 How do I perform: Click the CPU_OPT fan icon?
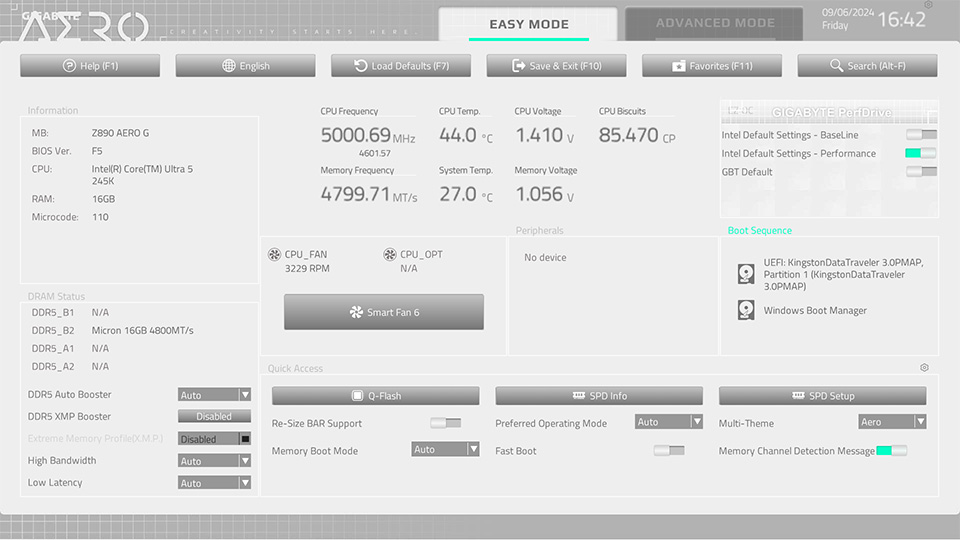pyautogui.click(x=389, y=254)
